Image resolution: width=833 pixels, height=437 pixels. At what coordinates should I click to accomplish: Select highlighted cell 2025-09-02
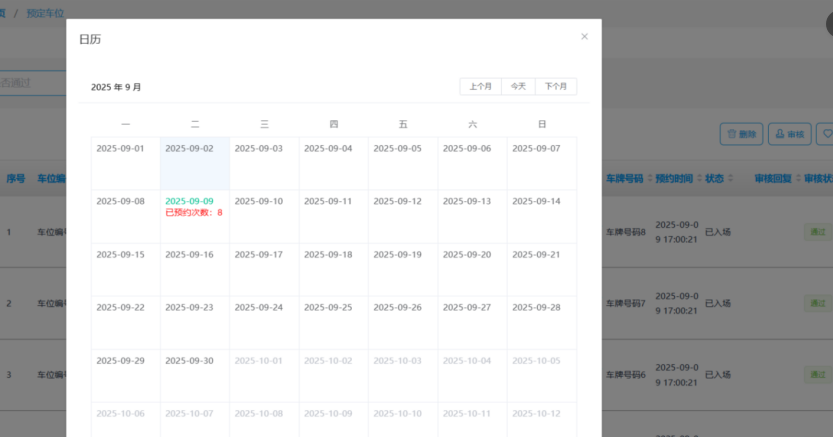(195, 164)
